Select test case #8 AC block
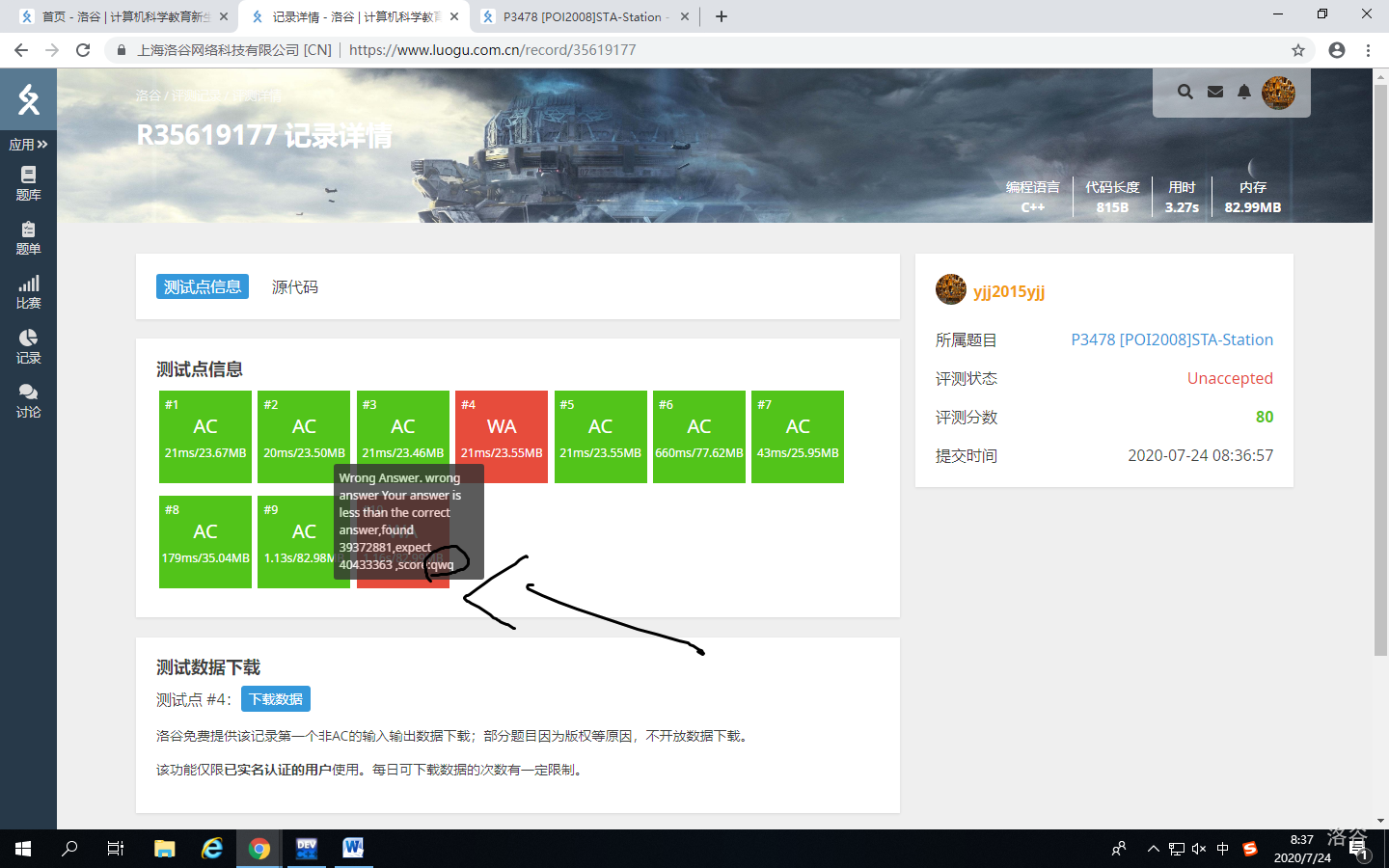 [x=205, y=542]
